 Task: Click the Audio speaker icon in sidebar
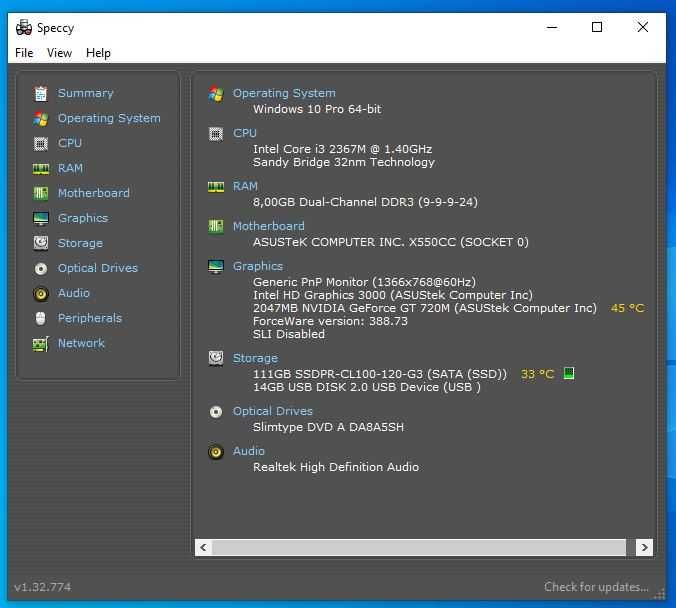click(x=41, y=294)
